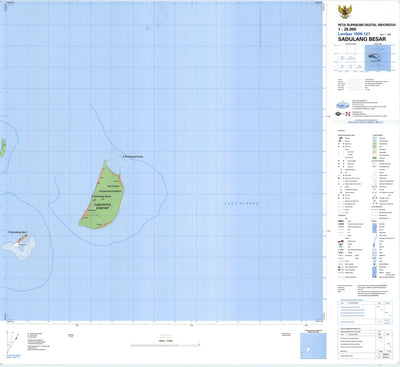Click the blue 'Lembar 1909-121' sheet number
The width and height of the screenshot is (400, 367).
(x=354, y=34)
